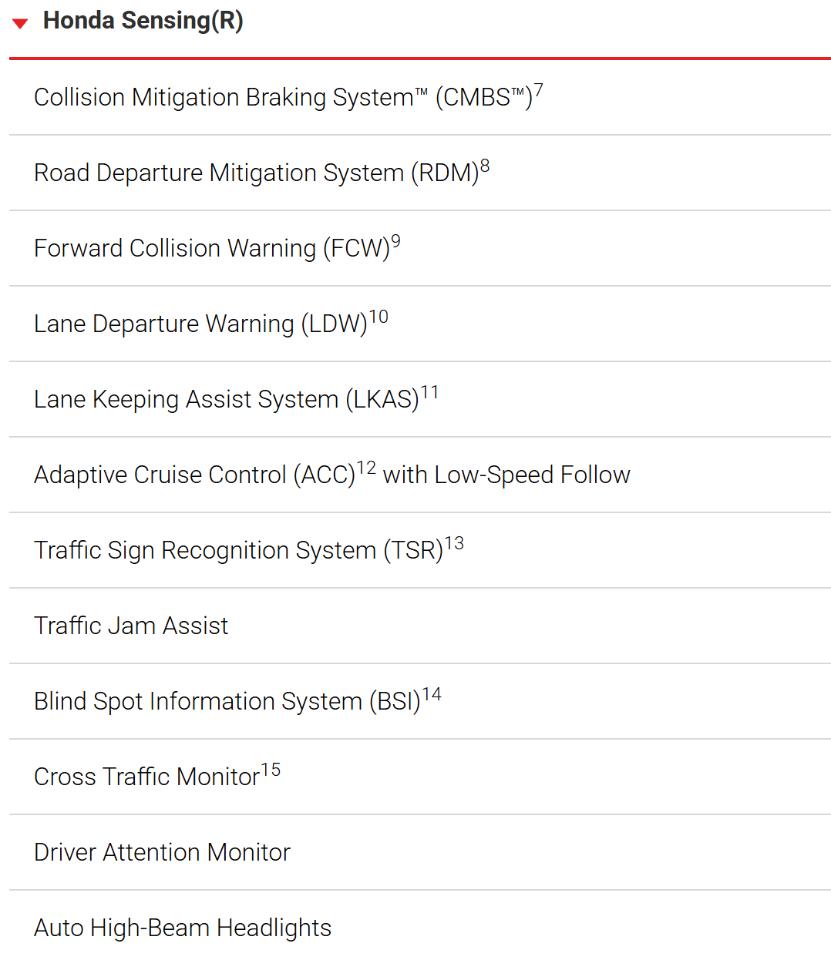Open footnote 12 after Adaptive Cruise Control
This screenshot has height=960, width=831.
366,468
